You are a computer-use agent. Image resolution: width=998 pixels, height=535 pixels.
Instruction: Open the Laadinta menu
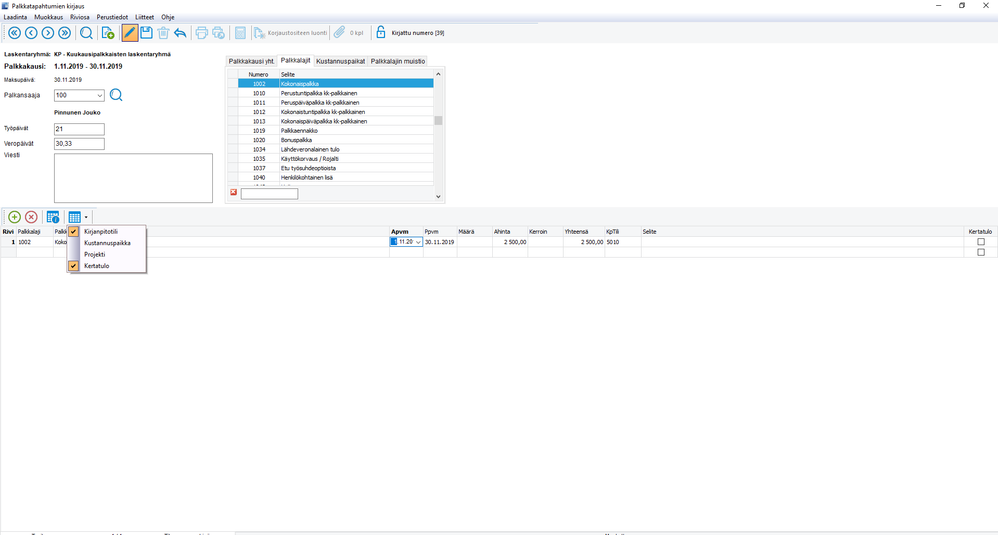15,17
